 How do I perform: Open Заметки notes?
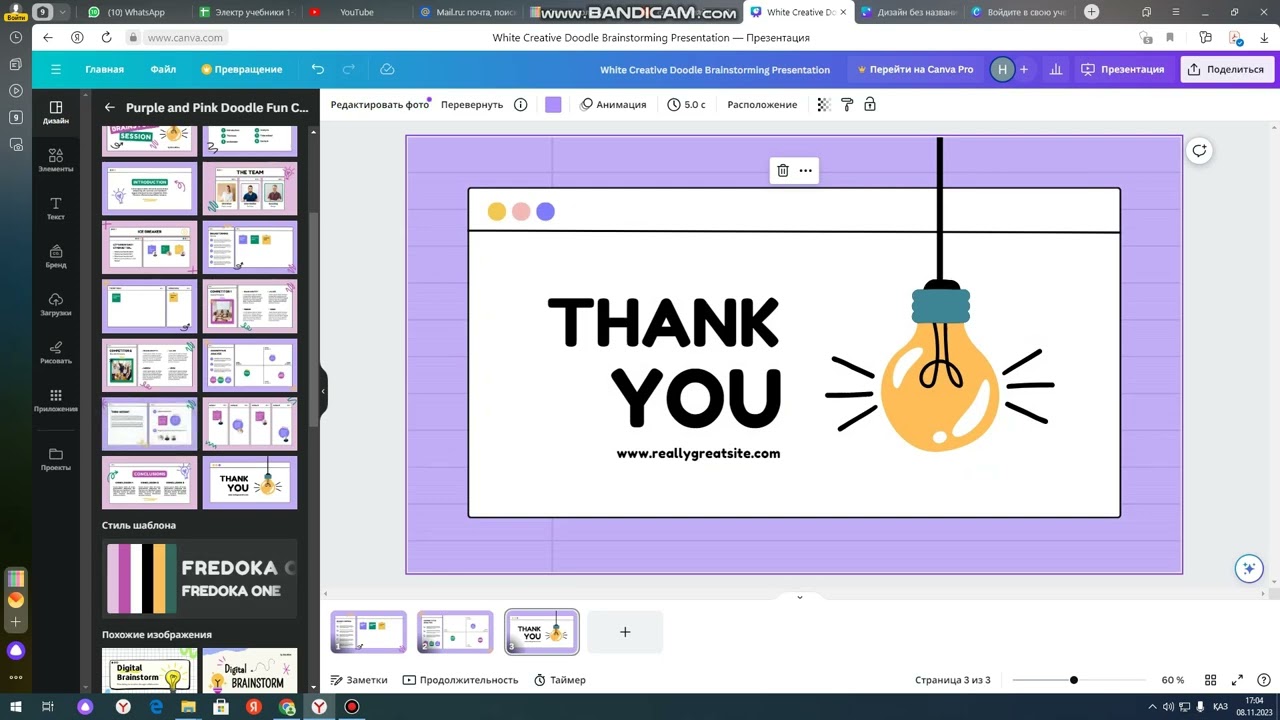click(359, 680)
